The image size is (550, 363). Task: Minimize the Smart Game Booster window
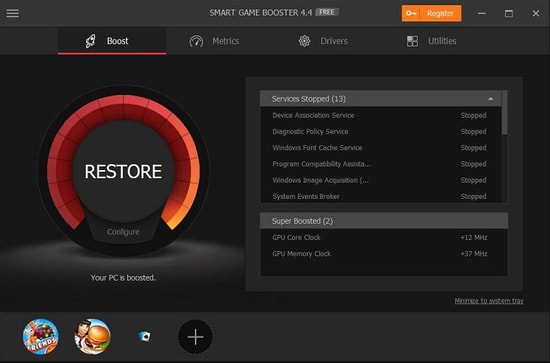(x=482, y=13)
